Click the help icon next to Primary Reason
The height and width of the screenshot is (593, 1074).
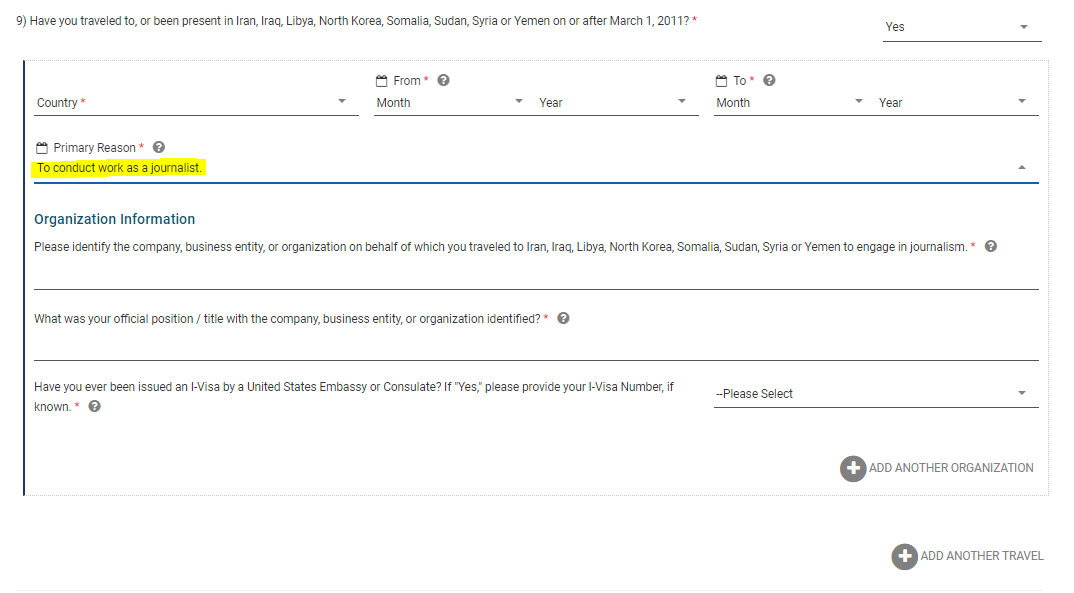click(x=159, y=147)
